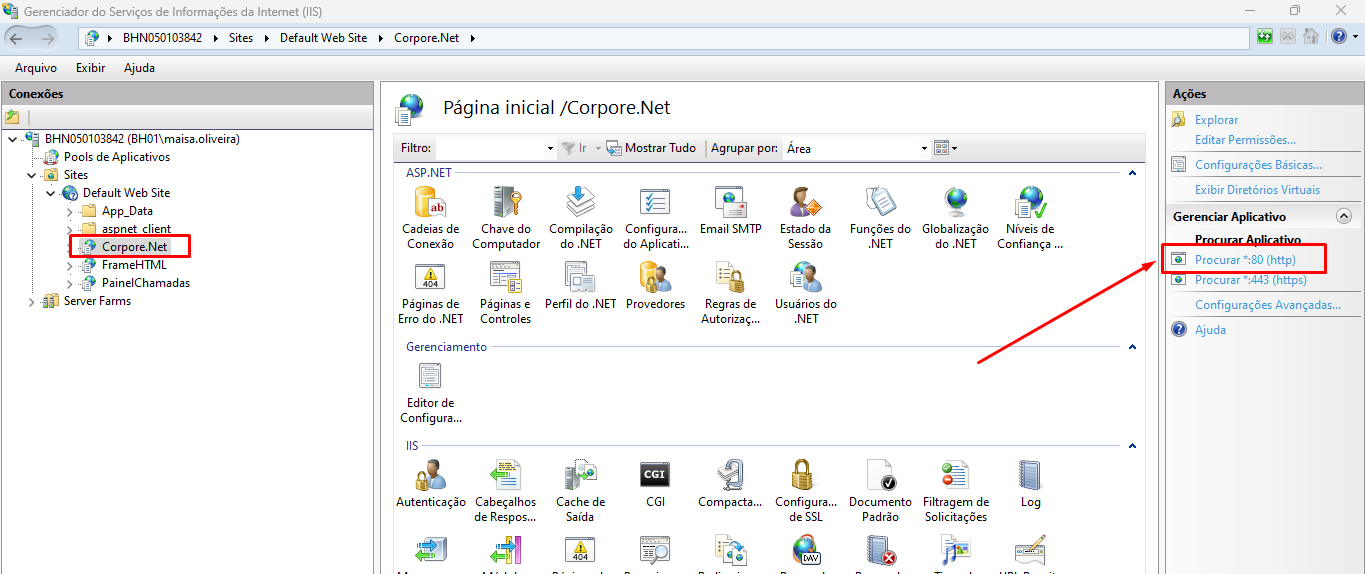The width and height of the screenshot is (1365, 574).
Task: Open Globalização do .NET feature
Action: pos(956,218)
